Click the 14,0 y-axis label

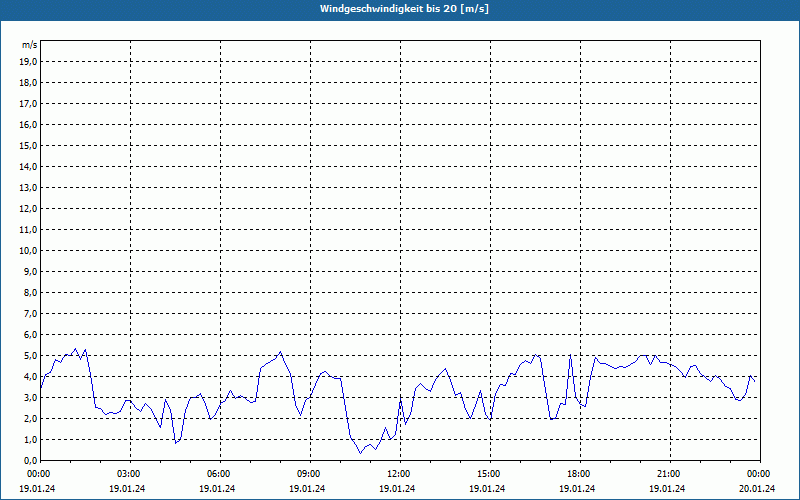29,166
